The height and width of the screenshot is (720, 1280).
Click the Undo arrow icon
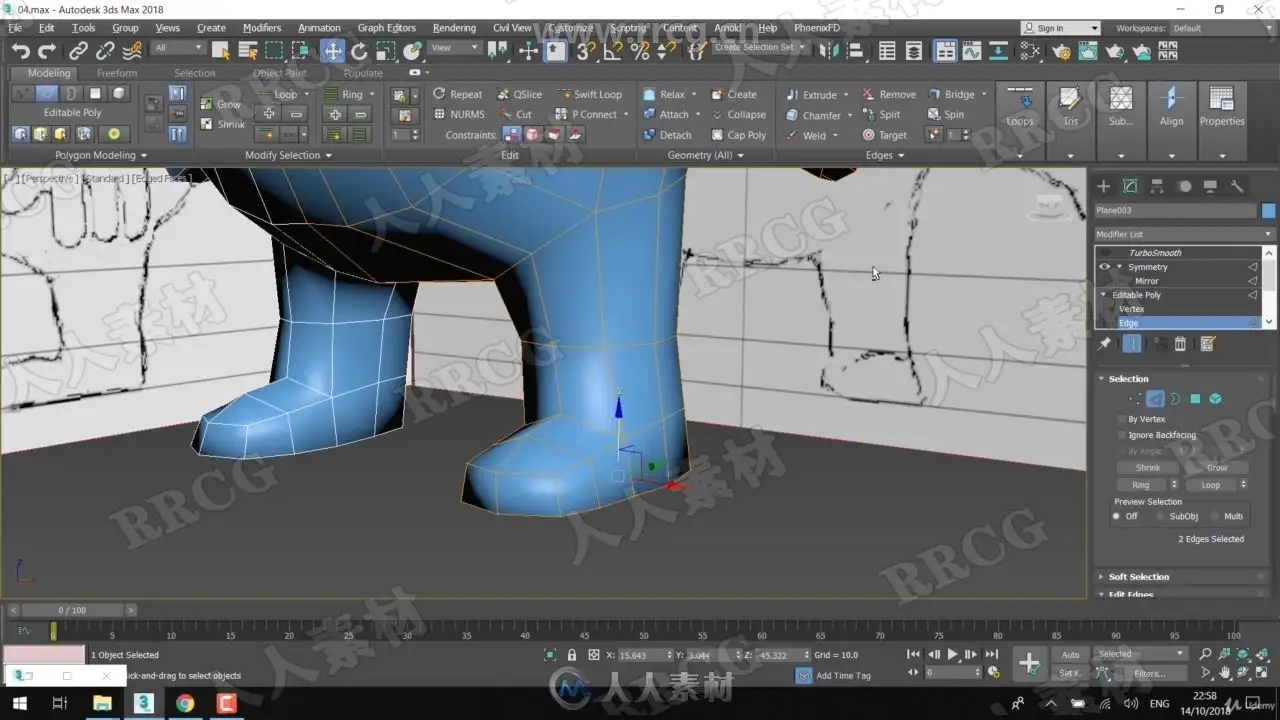pyautogui.click(x=20, y=51)
